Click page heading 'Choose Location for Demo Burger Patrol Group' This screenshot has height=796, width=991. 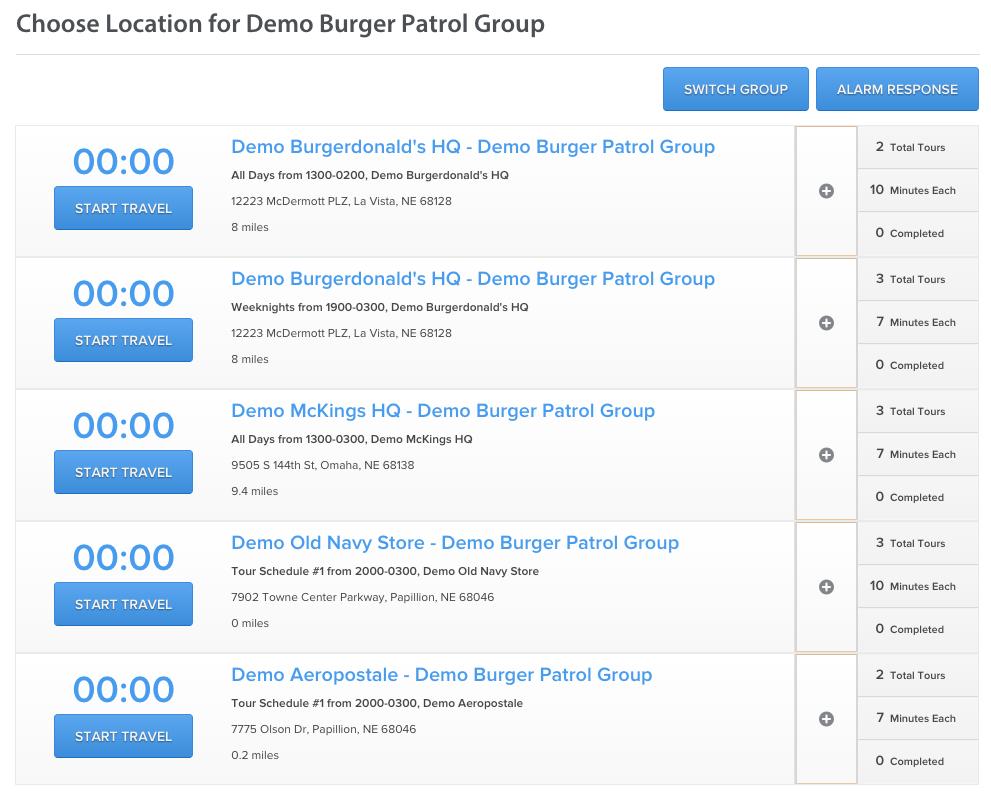point(280,24)
